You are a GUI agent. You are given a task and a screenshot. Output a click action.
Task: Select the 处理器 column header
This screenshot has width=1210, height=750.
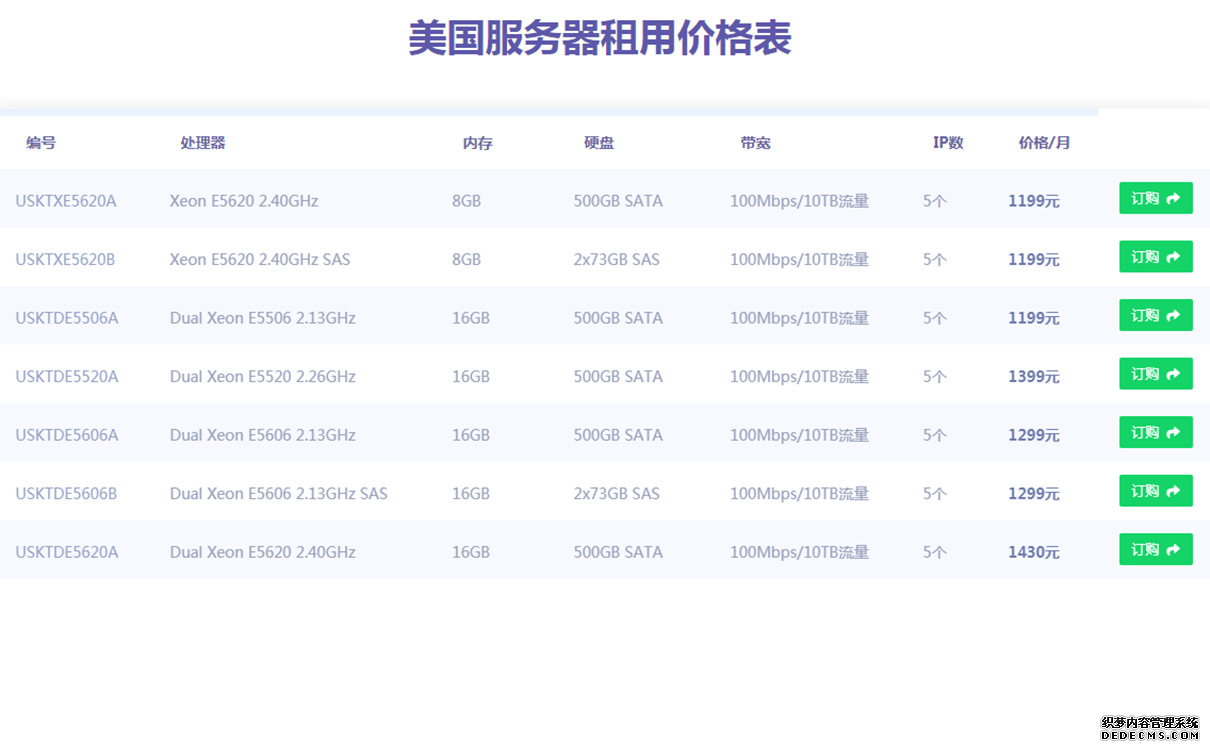(x=203, y=143)
